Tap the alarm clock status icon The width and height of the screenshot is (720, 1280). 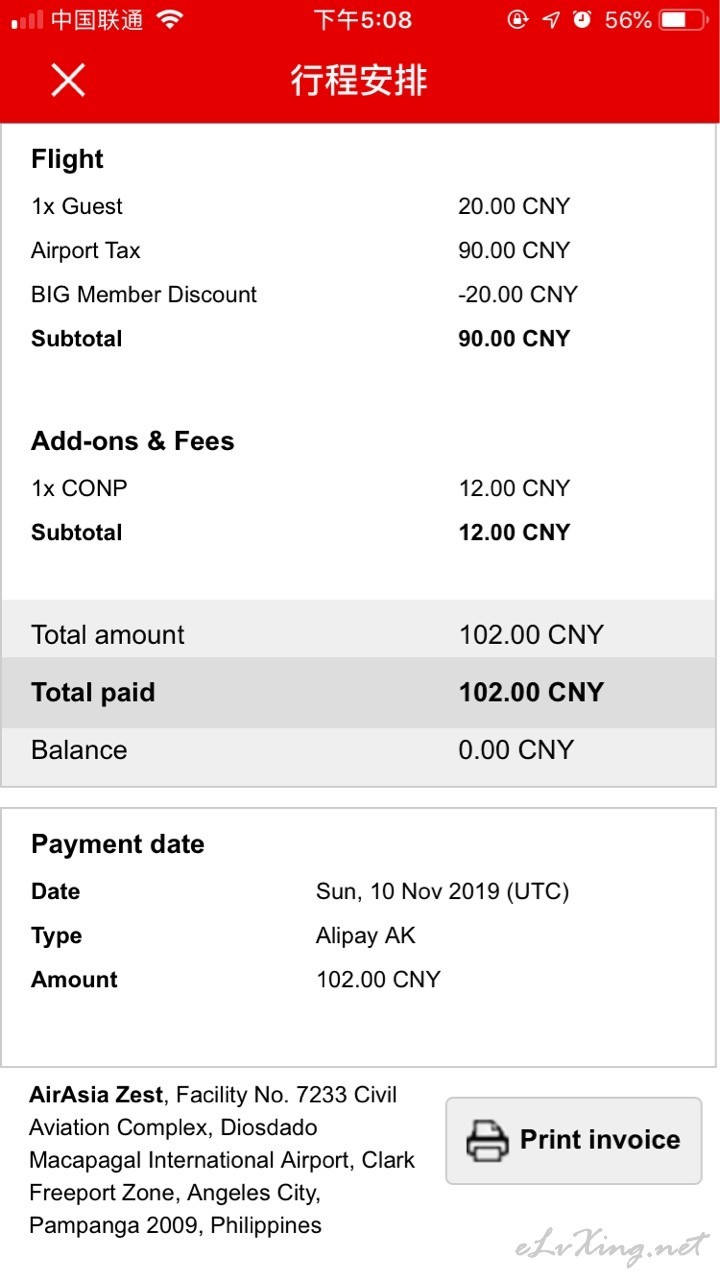(582, 20)
